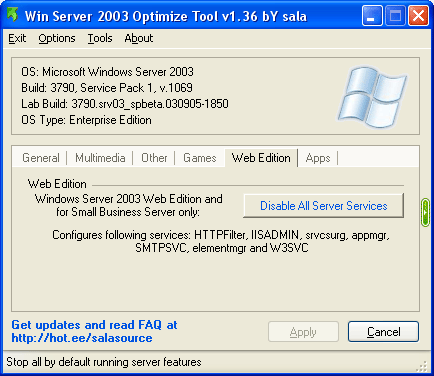This screenshot has width=434, height=376.
Task: Click the 'Web Edition' group box label
Action: [57, 184]
